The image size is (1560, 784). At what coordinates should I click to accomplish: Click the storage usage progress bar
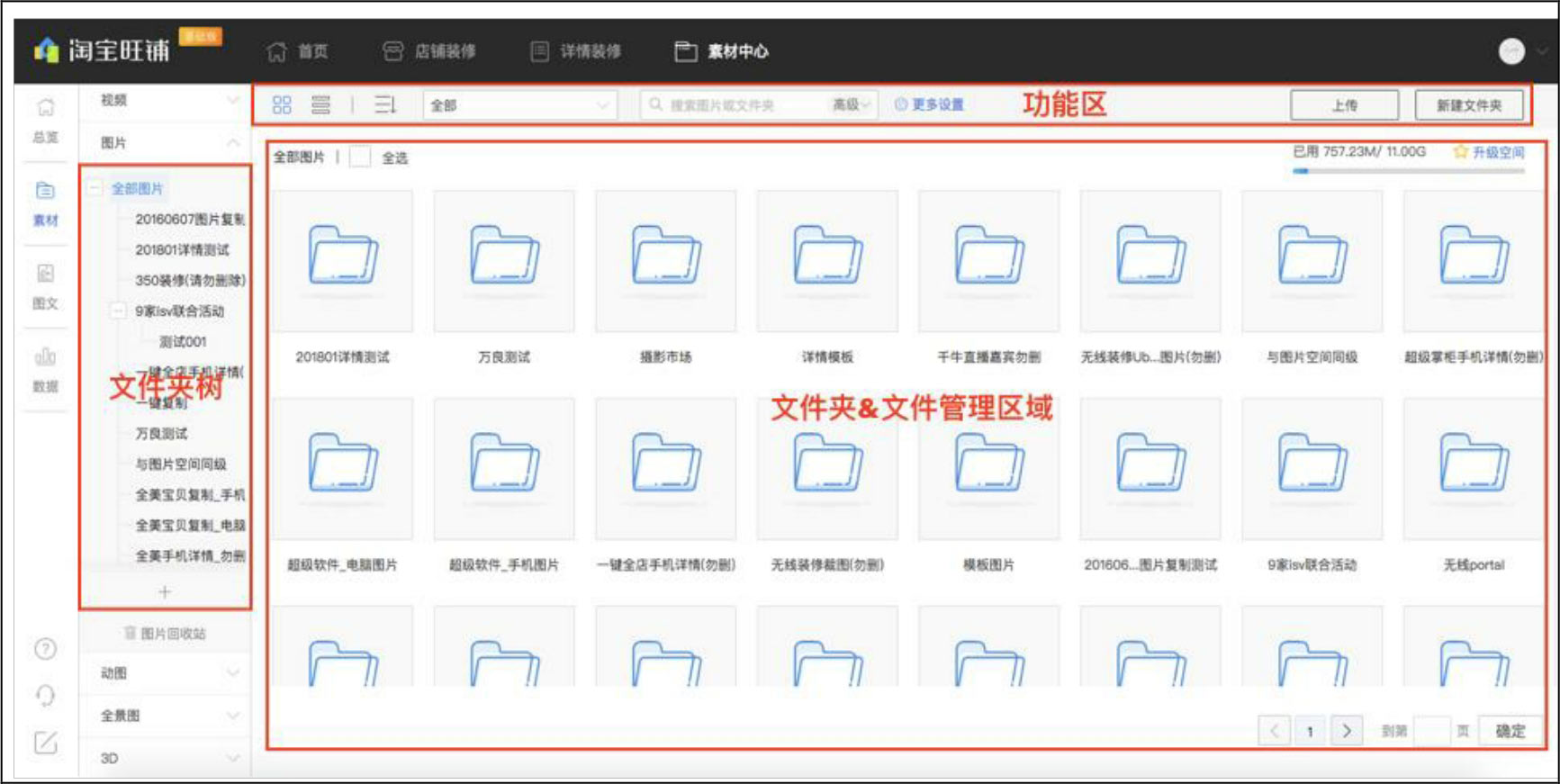pos(1408,170)
